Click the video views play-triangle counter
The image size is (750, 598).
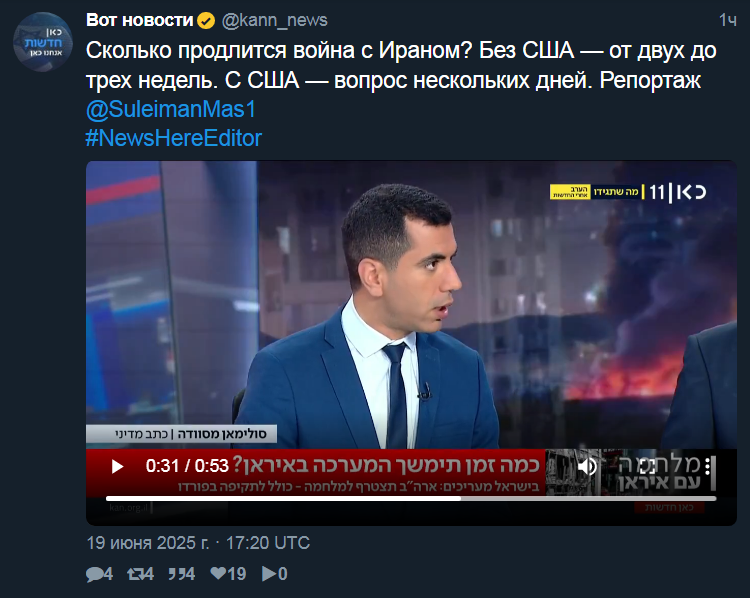point(275,574)
